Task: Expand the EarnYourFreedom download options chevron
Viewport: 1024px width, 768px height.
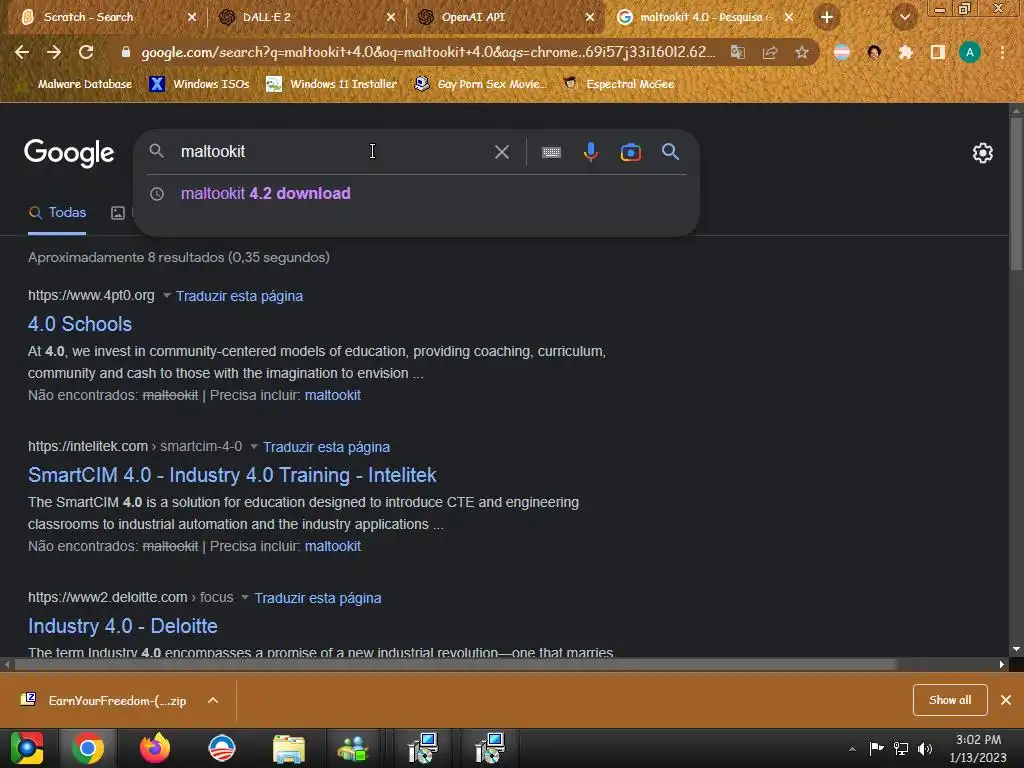Action: 213,700
